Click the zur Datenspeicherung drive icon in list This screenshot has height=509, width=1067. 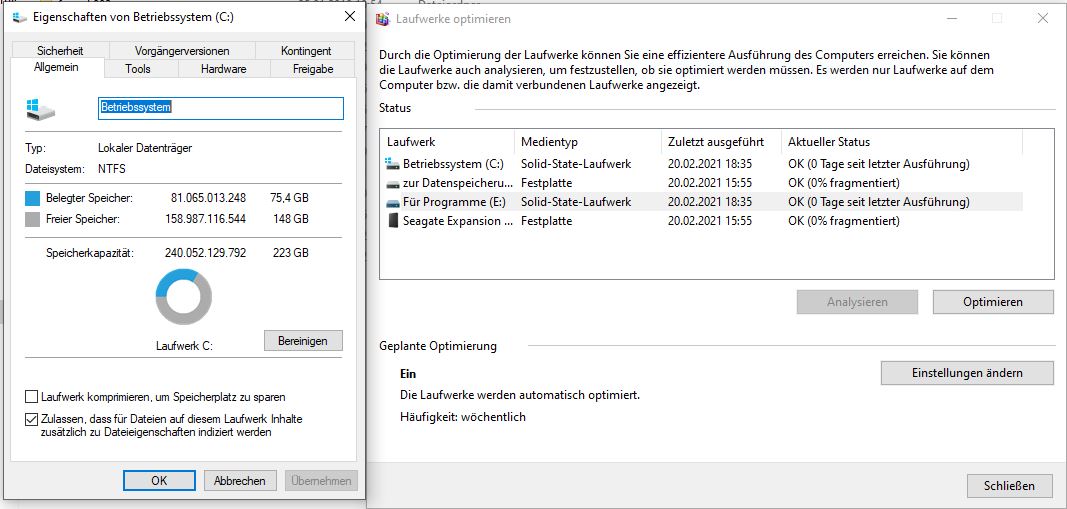393,183
